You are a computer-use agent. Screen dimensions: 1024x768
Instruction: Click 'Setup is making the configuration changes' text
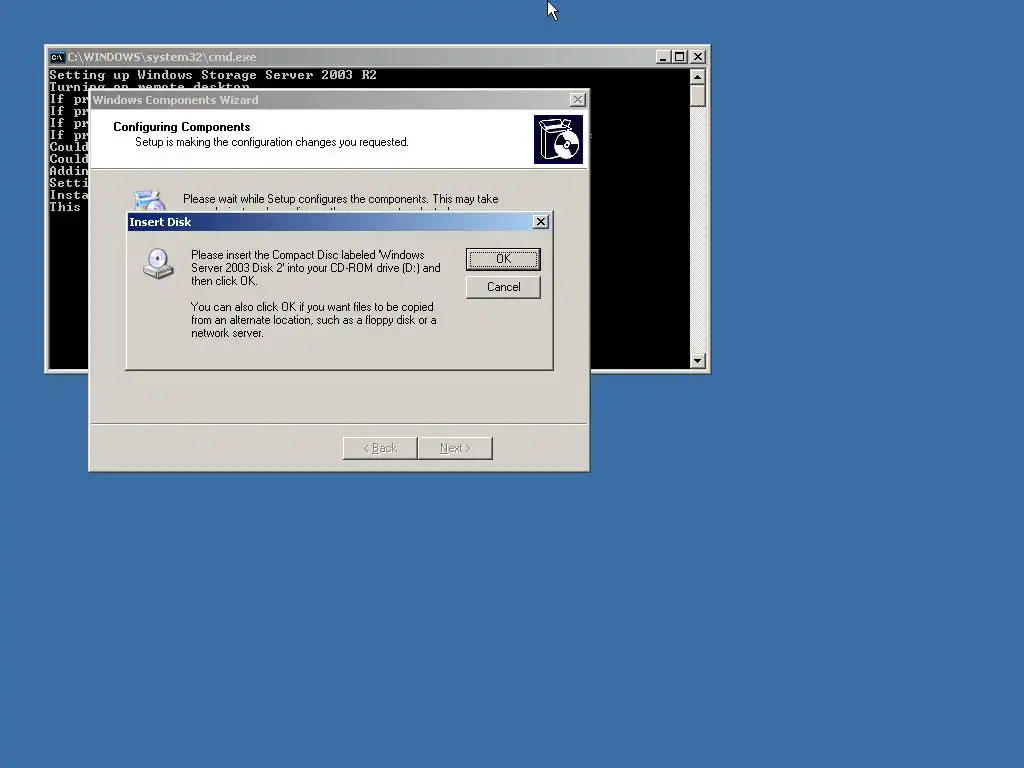pyautogui.click(x=272, y=142)
